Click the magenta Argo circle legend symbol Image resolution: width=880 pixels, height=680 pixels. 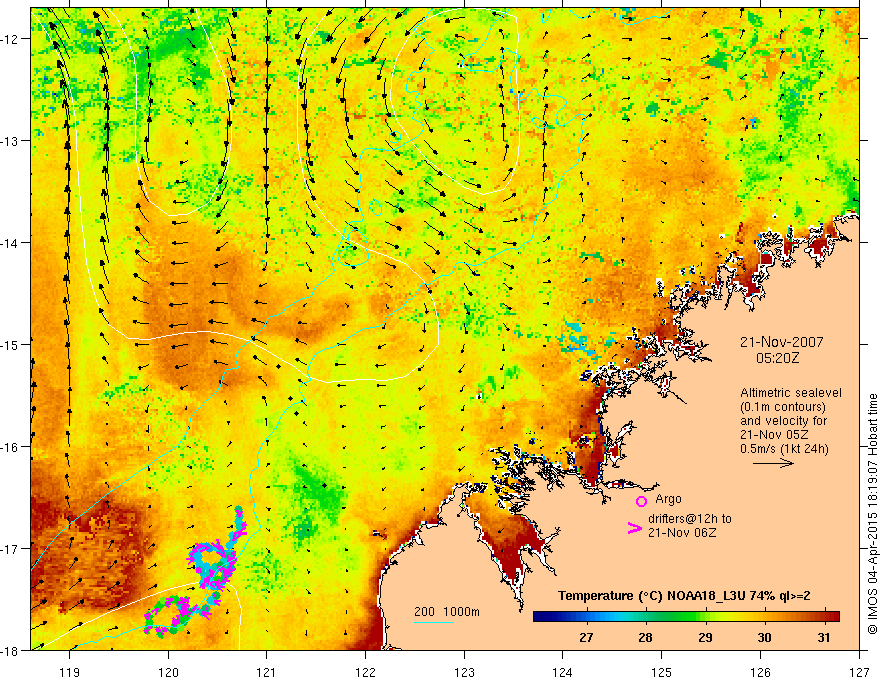[x=641, y=501]
